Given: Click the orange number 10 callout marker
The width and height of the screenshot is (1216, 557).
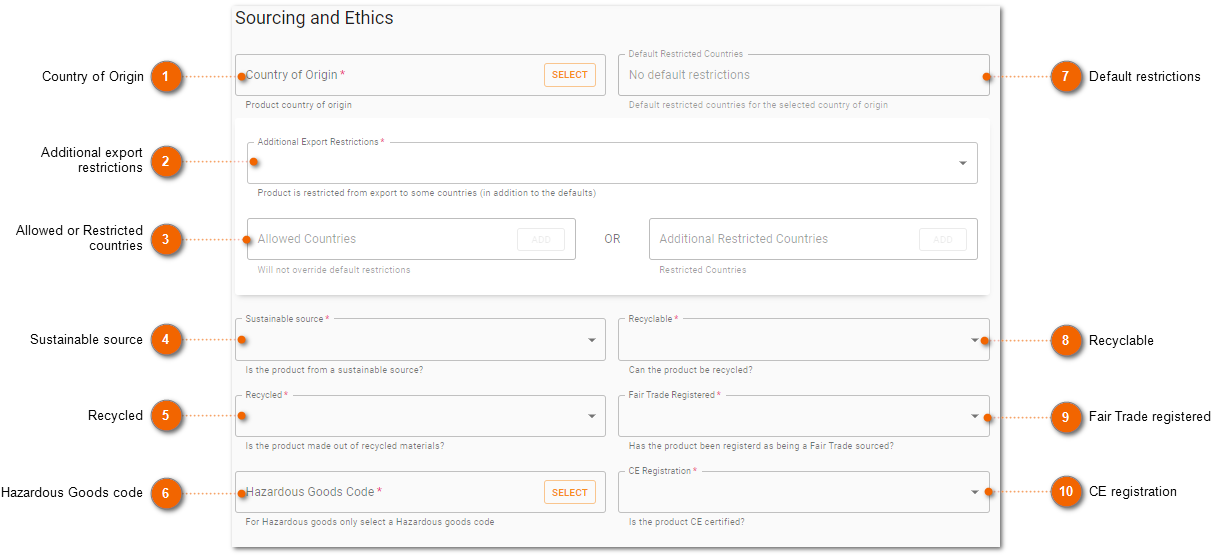Looking at the screenshot, I should tap(1066, 491).
